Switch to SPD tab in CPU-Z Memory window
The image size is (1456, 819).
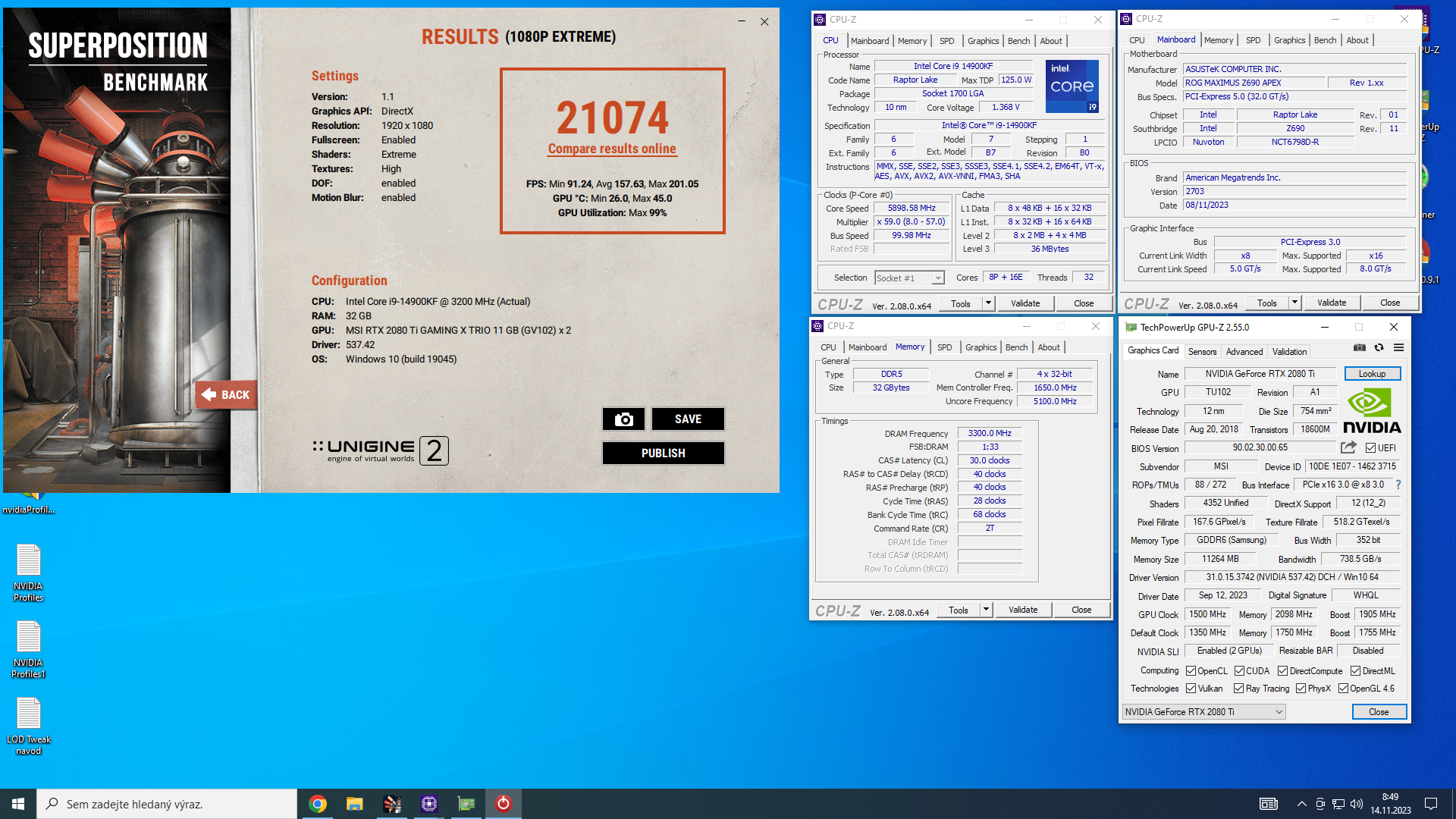point(944,347)
